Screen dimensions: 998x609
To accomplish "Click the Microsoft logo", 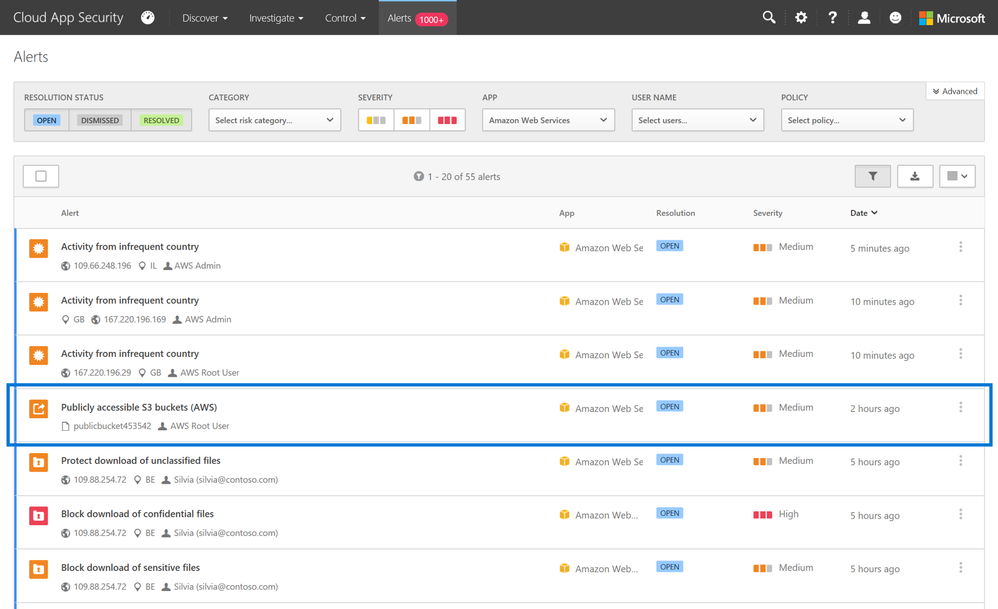I will click(952, 18).
